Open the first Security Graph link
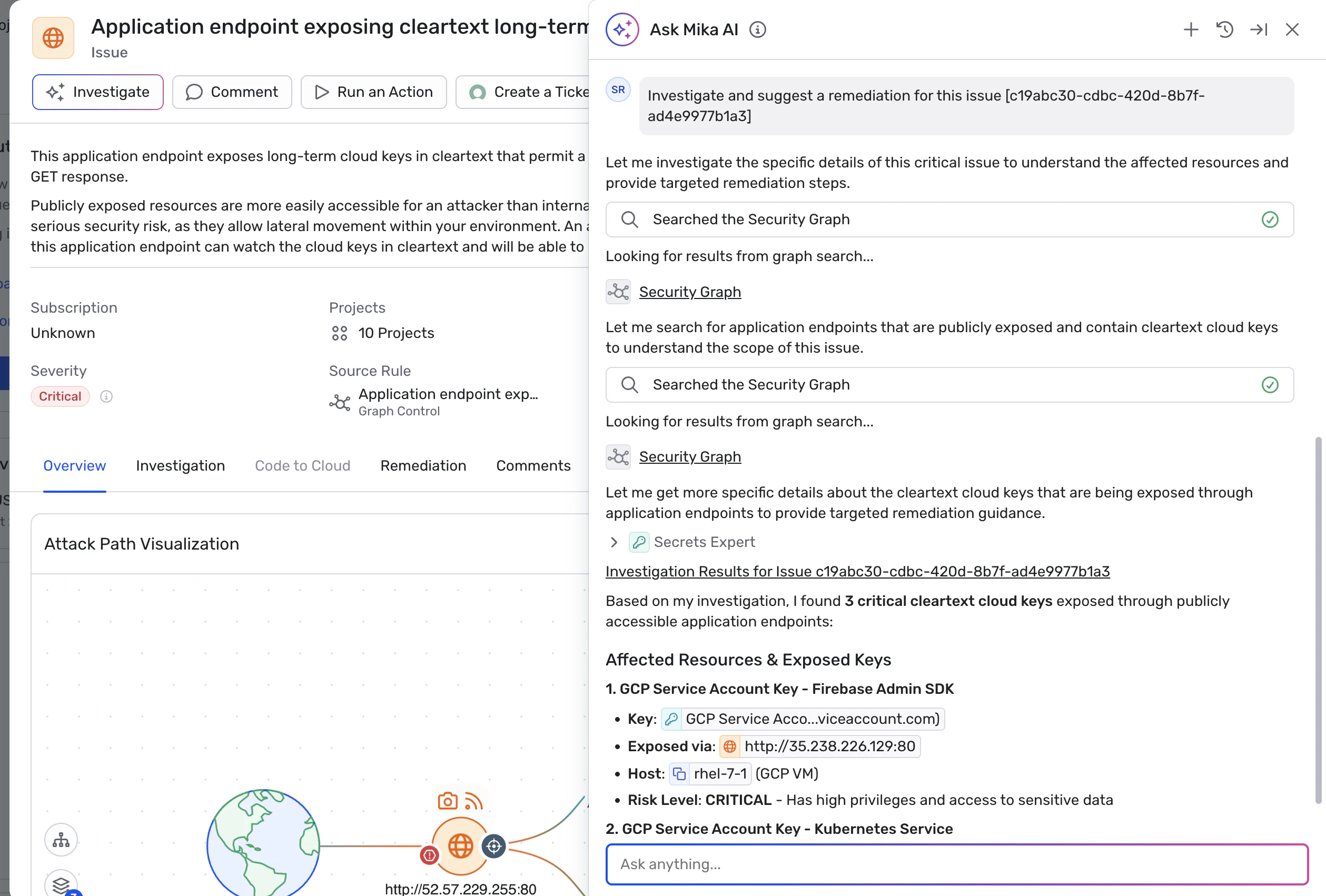The width and height of the screenshot is (1326, 896). 689,292
